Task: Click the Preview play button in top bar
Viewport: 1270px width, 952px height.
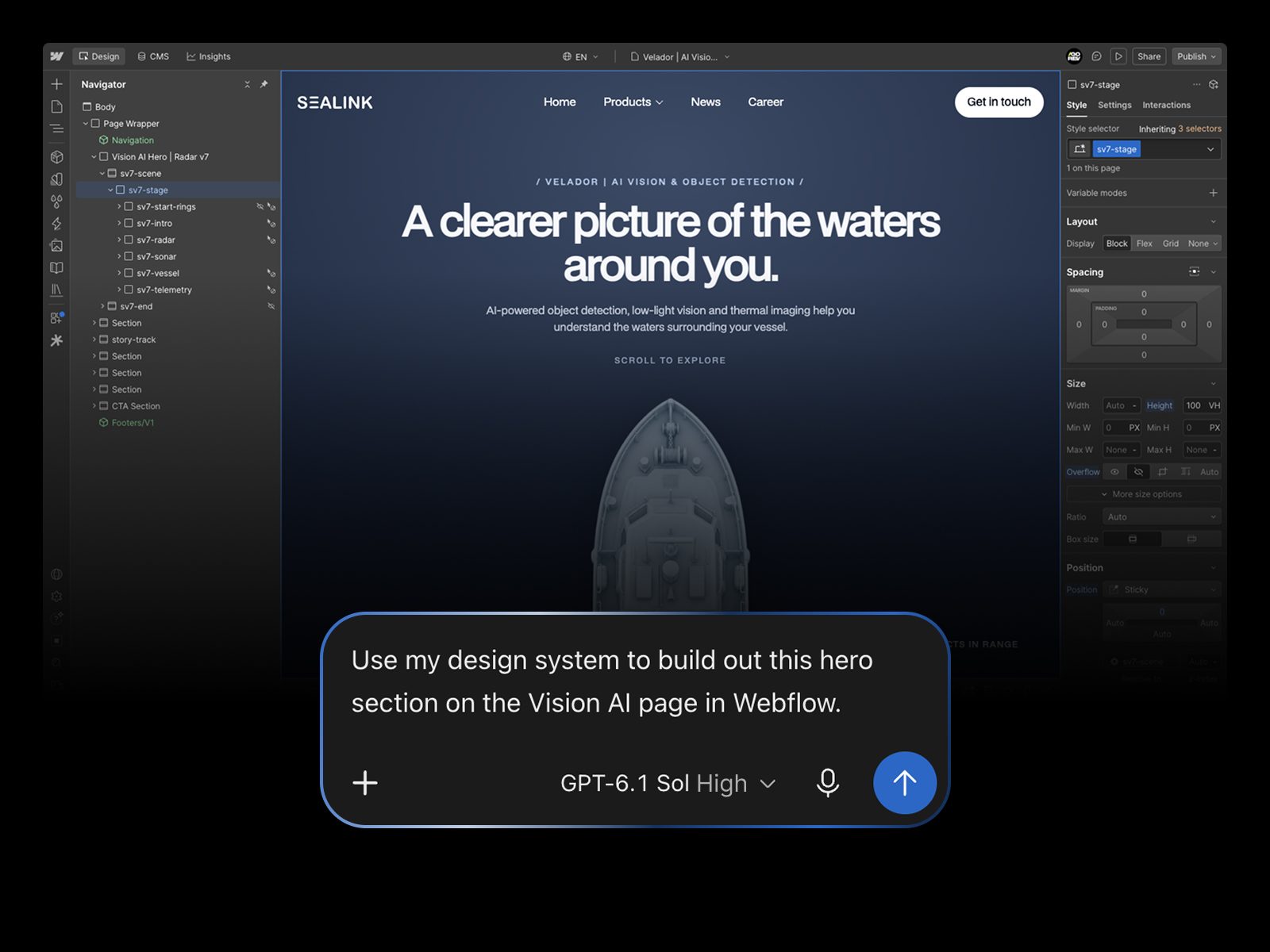Action: [1118, 56]
